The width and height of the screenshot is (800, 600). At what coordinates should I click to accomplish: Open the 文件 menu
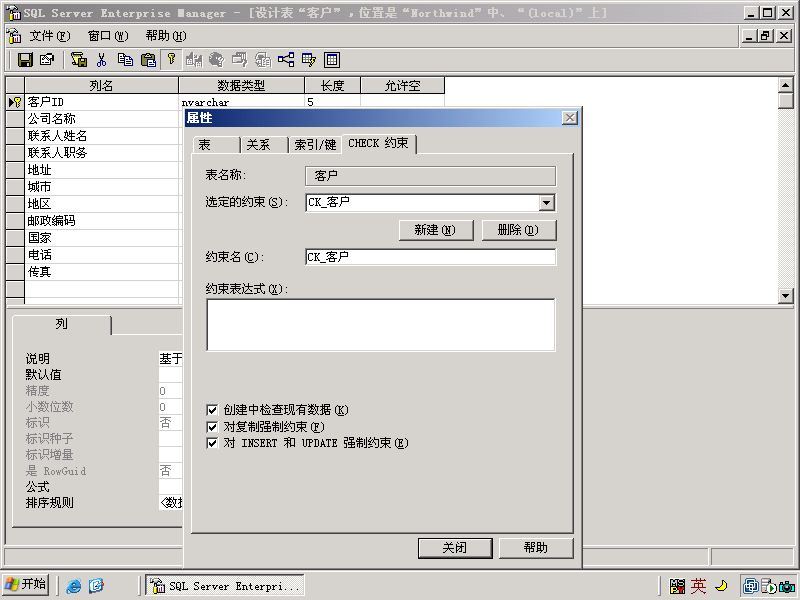coord(49,36)
